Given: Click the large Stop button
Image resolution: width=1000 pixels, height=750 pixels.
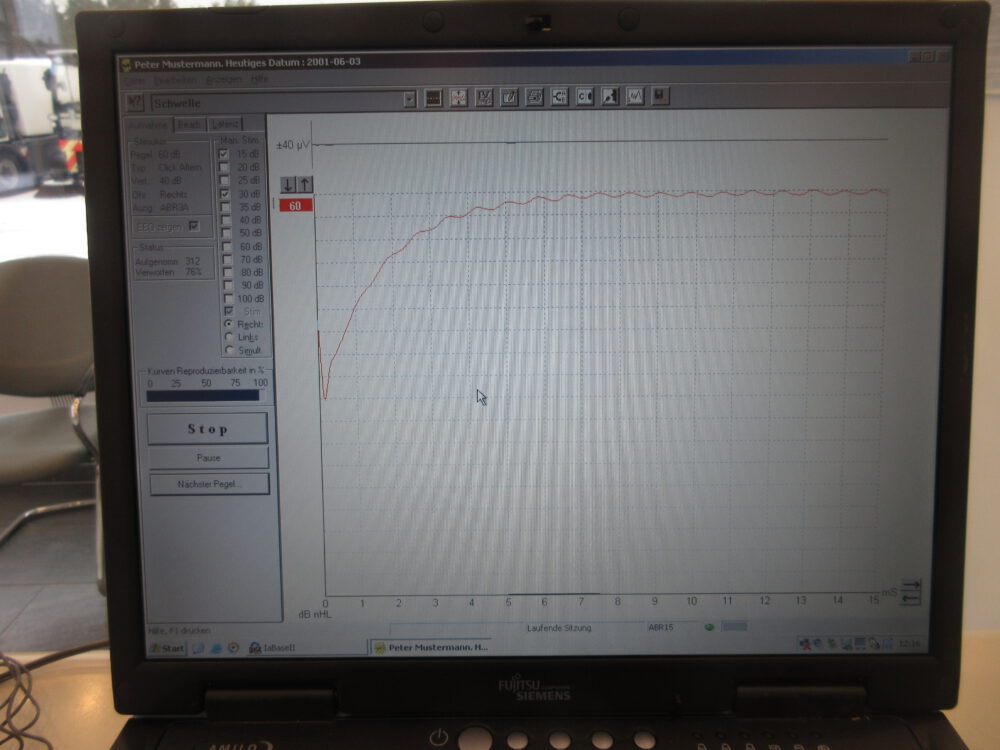Looking at the screenshot, I should click(x=207, y=429).
